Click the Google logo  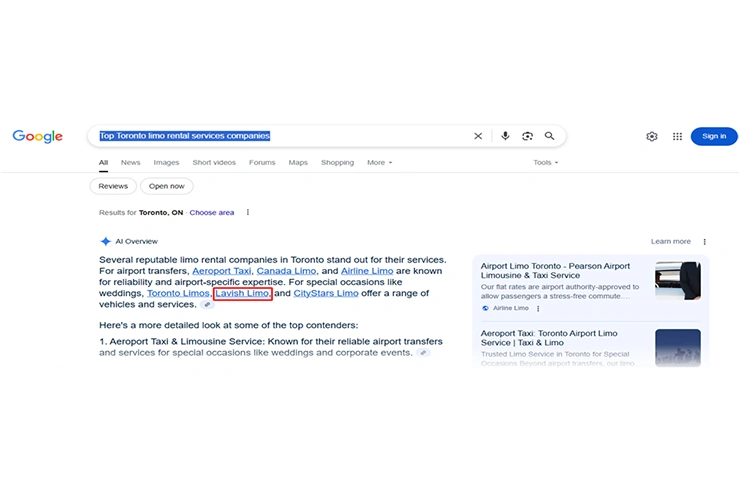point(38,136)
